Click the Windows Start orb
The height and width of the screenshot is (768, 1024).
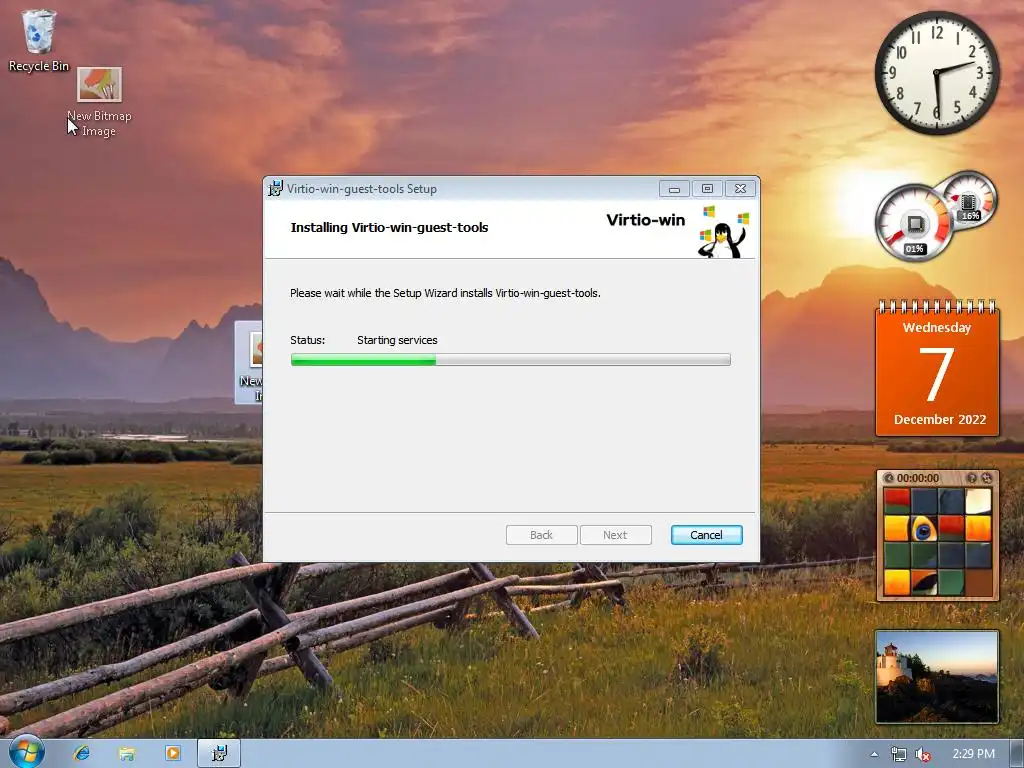point(26,752)
